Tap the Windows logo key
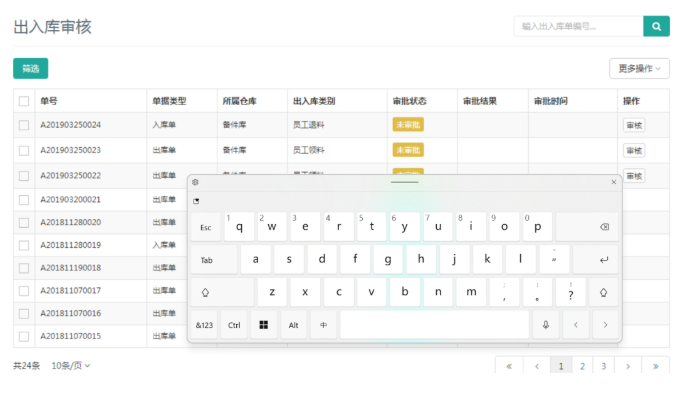Viewport: 686px width, 399px height. pyautogui.click(x=263, y=325)
